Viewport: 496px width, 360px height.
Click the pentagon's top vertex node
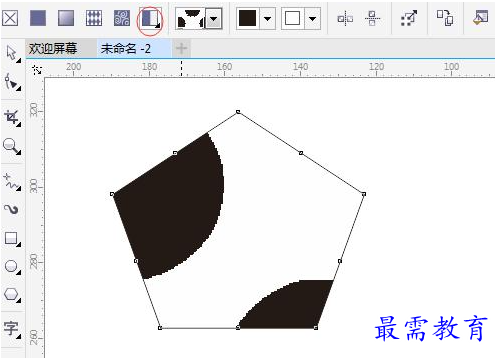(x=238, y=112)
